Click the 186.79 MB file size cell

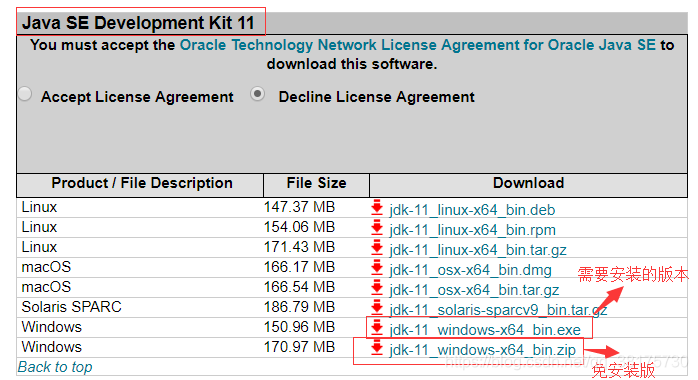click(299, 307)
